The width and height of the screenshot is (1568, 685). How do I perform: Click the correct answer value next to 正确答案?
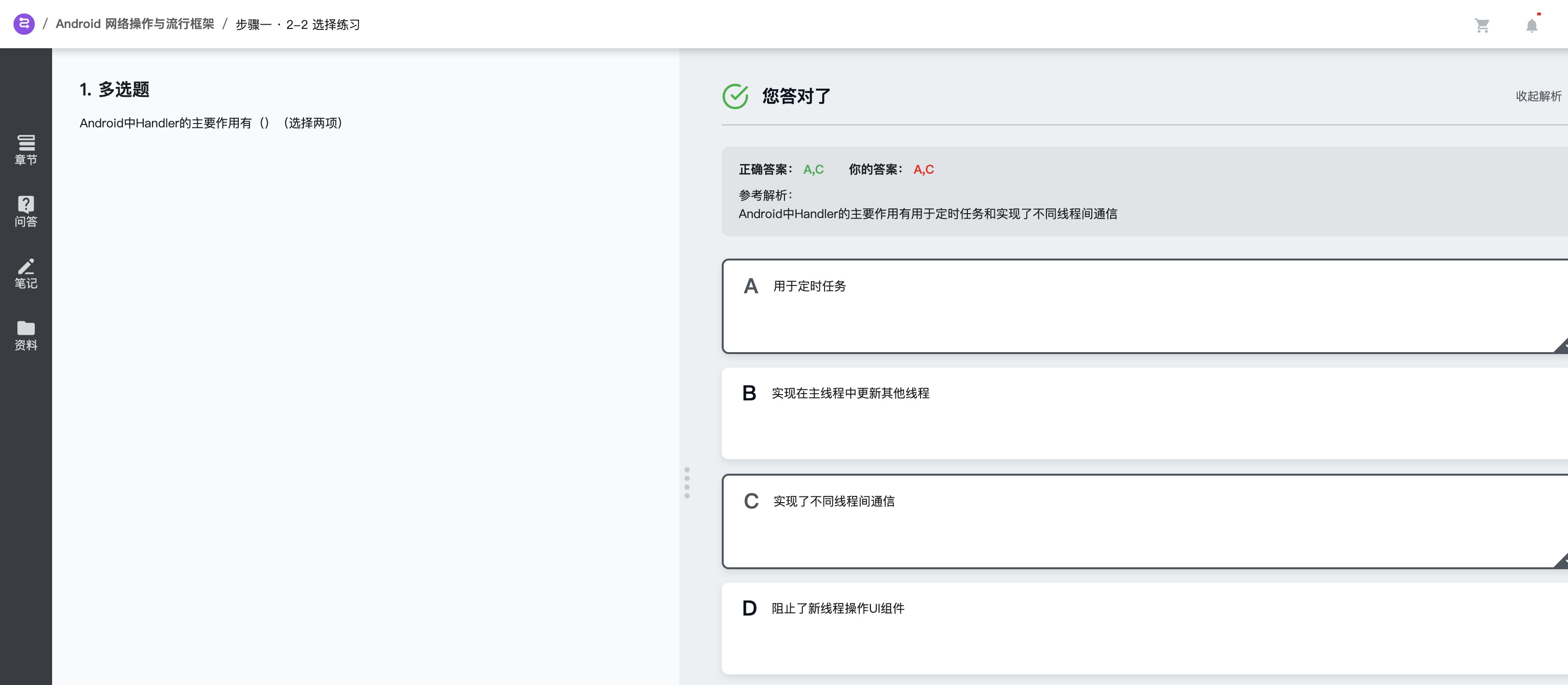point(813,170)
